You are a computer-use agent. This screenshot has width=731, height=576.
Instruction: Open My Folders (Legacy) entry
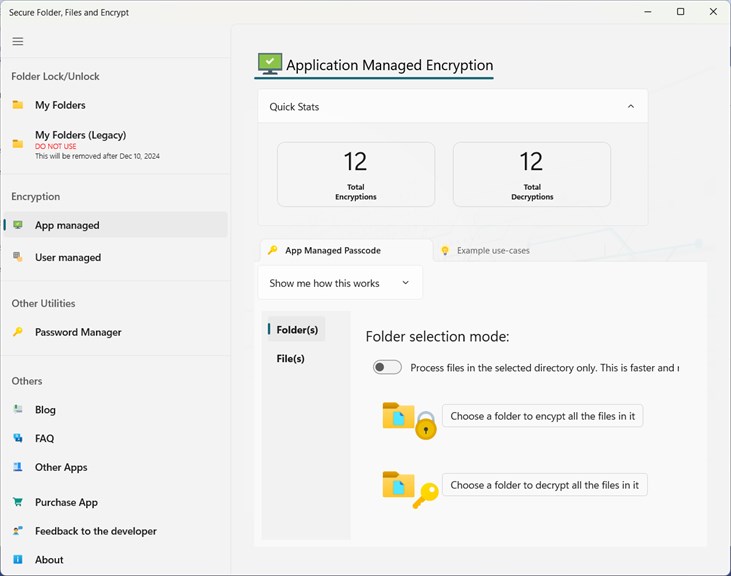(115, 144)
